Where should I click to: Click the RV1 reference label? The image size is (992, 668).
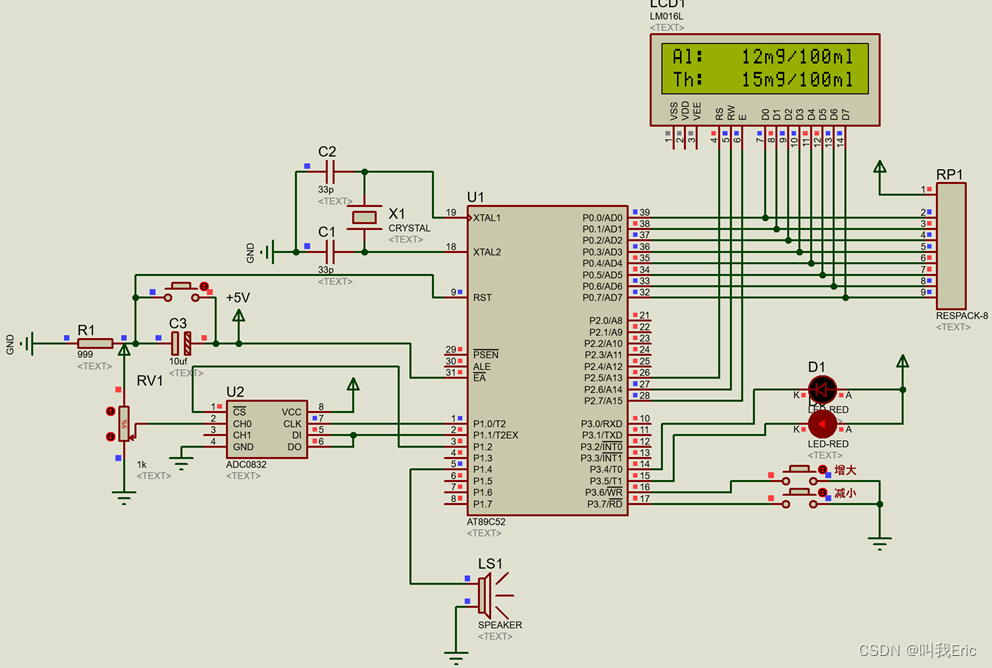click(150, 381)
